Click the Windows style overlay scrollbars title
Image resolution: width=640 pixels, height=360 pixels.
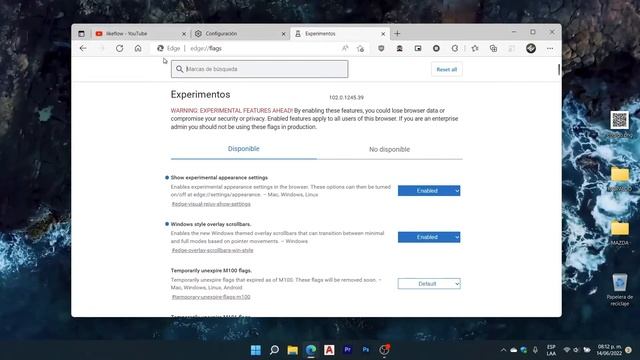[x=211, y=224]
